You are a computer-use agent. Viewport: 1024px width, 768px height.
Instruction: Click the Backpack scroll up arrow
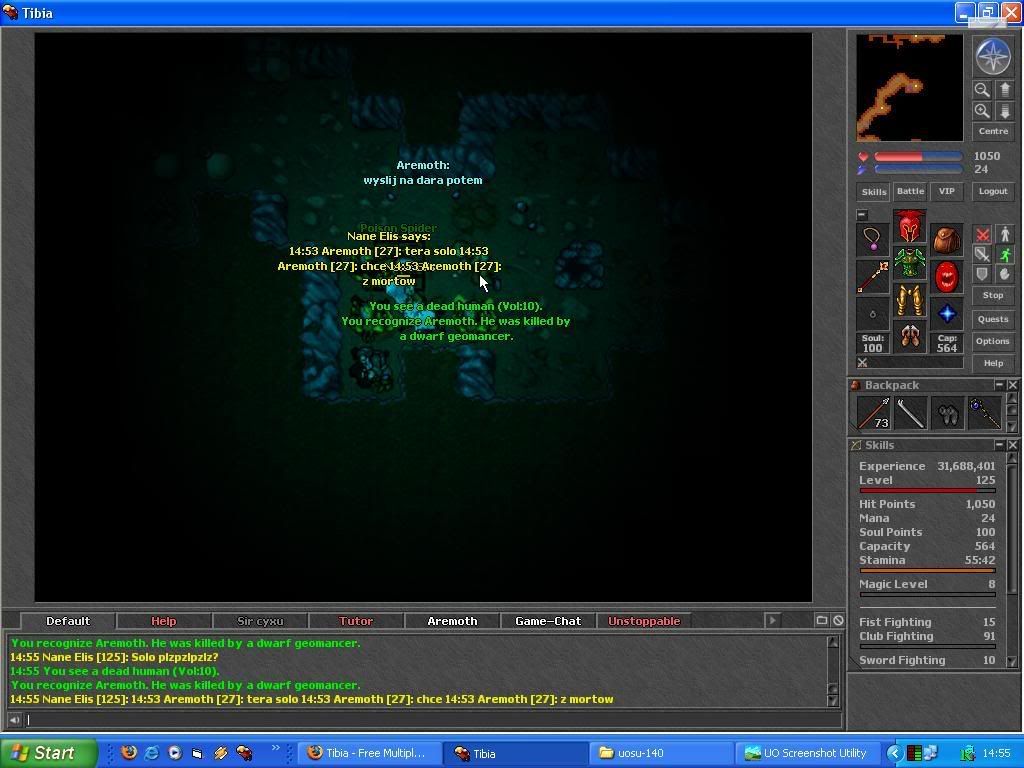pyautogui.click(x=1012, y=398)
